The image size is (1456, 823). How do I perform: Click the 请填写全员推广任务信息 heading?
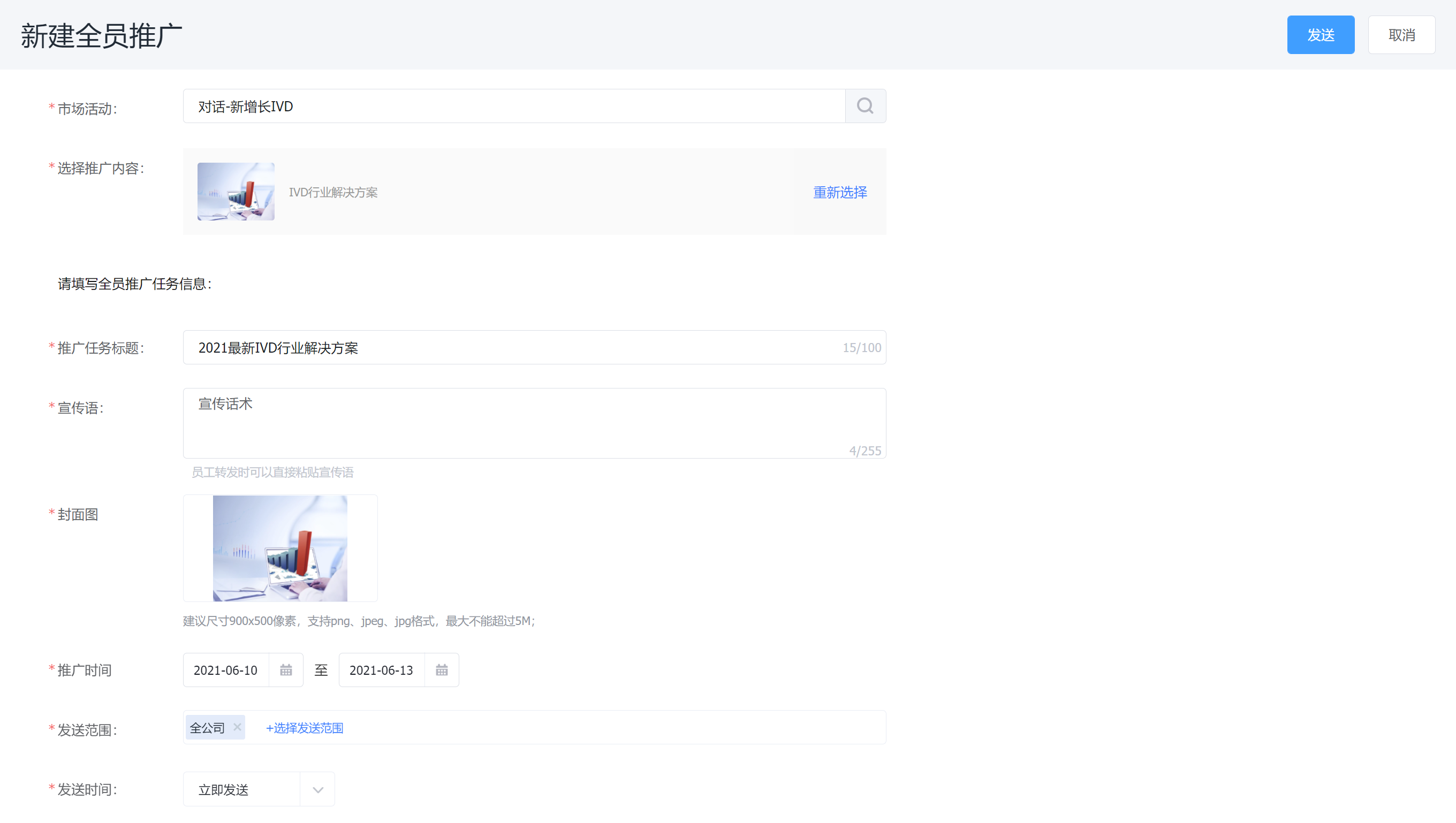tap(134, 284)
